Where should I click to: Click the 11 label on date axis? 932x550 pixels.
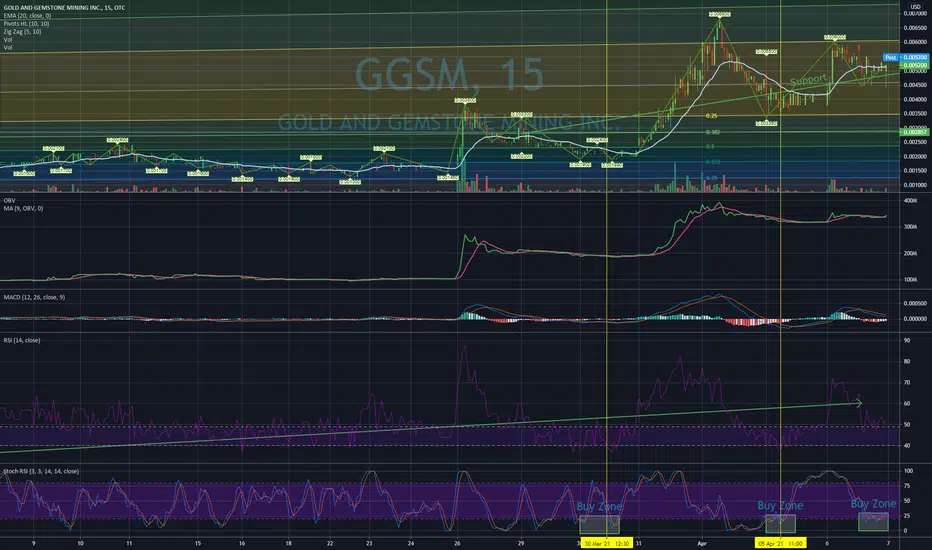(129, 543)
